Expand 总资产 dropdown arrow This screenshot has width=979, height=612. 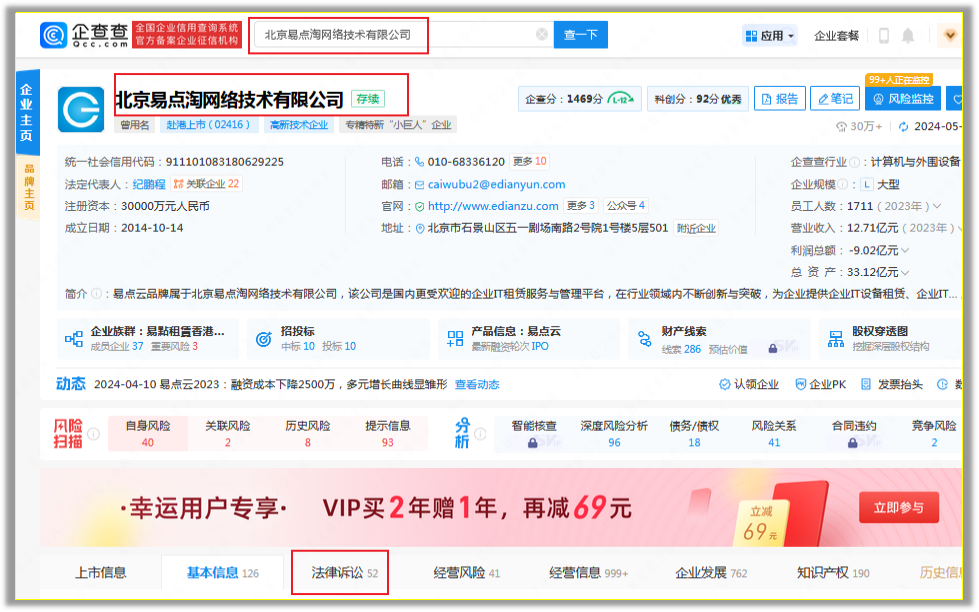905,272
